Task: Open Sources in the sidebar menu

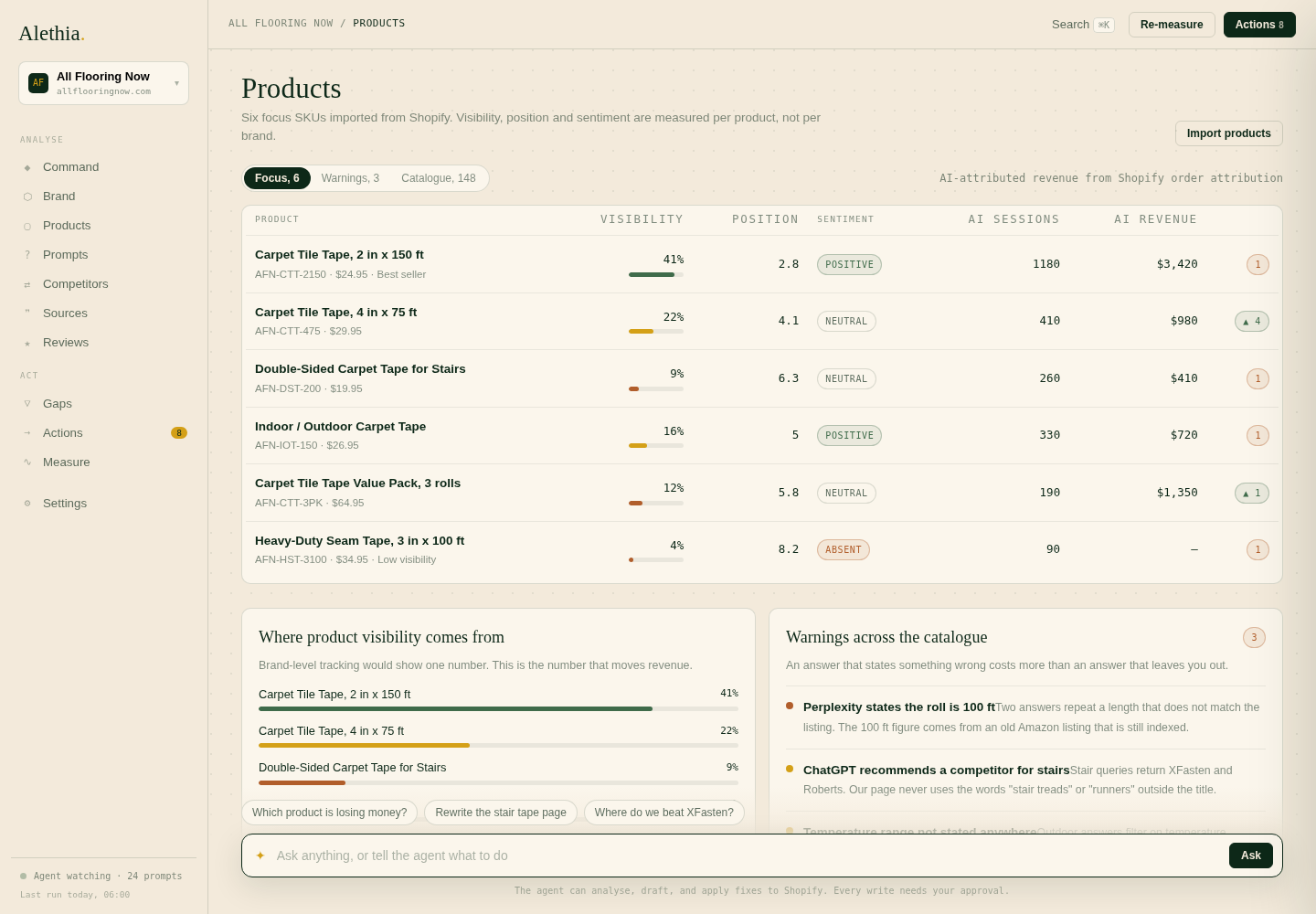Action: (103, 314)
